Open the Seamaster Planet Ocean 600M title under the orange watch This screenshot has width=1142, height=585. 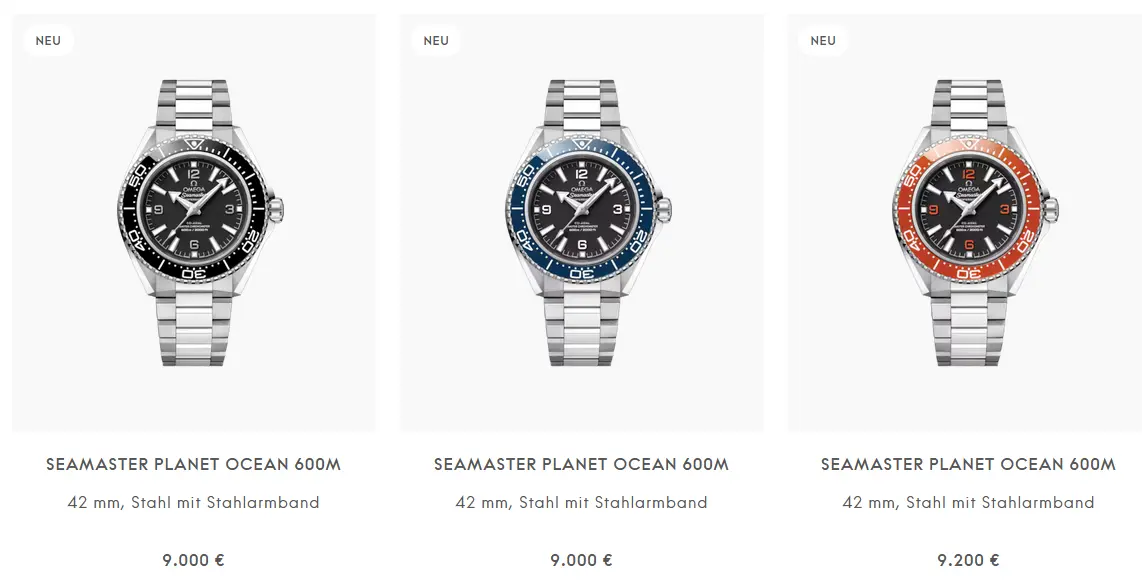(968, 464)
